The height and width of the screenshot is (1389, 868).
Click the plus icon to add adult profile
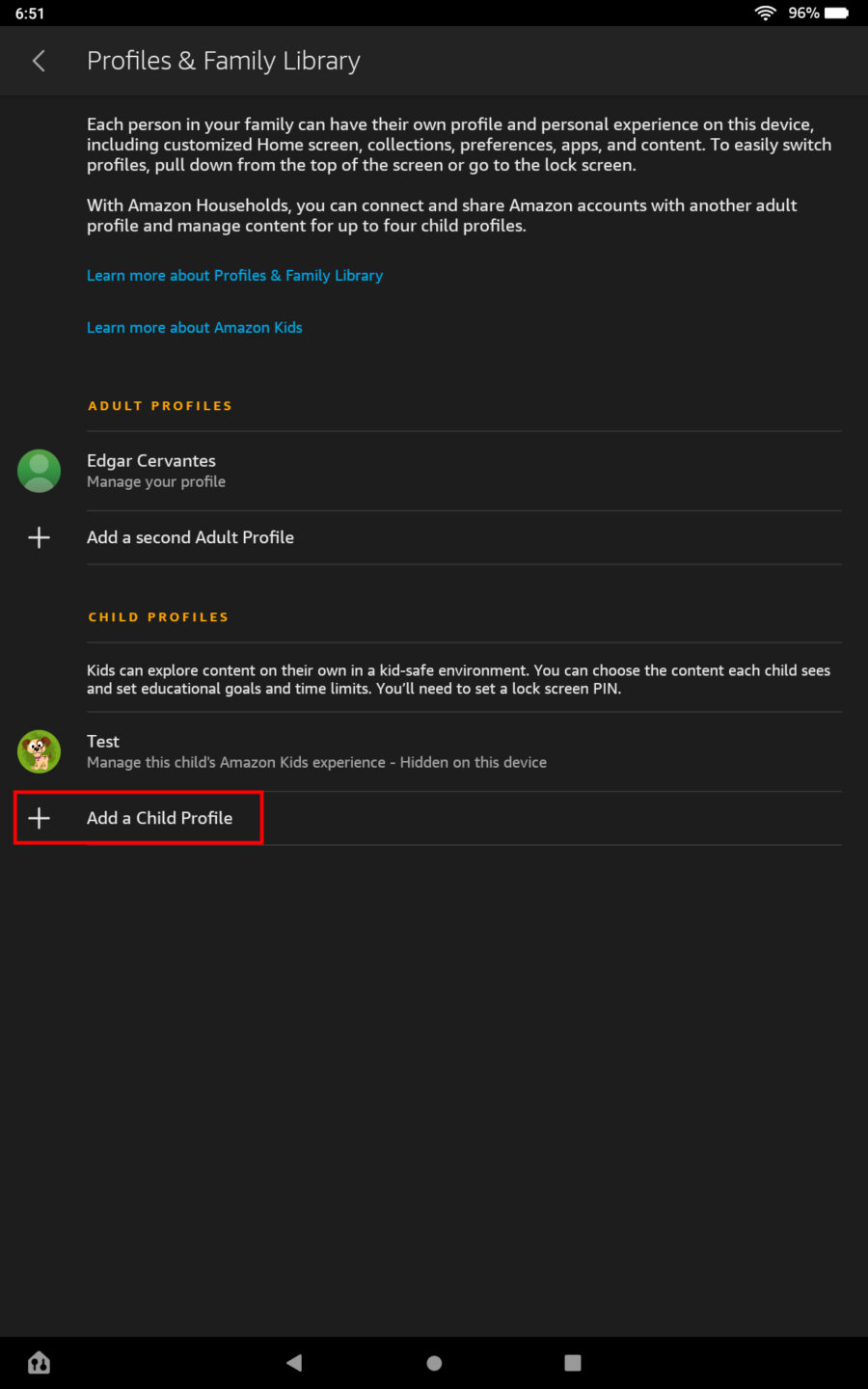coord(39,537)
